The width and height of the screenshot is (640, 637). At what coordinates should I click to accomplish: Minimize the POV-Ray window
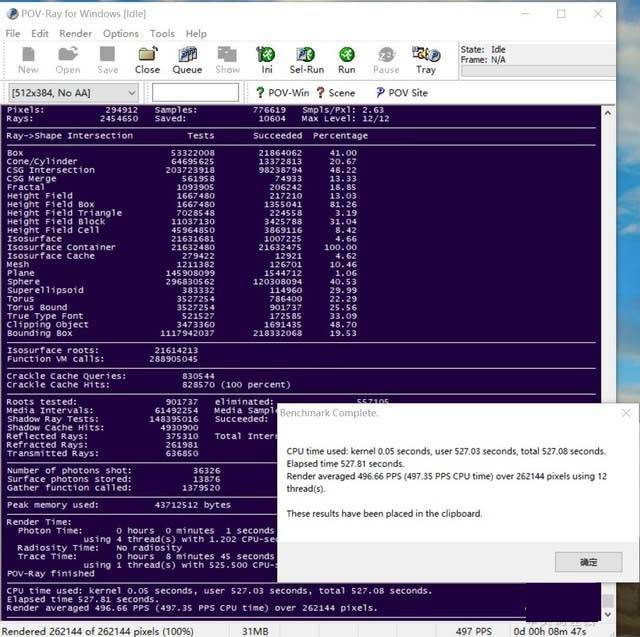tap(525, 14)
